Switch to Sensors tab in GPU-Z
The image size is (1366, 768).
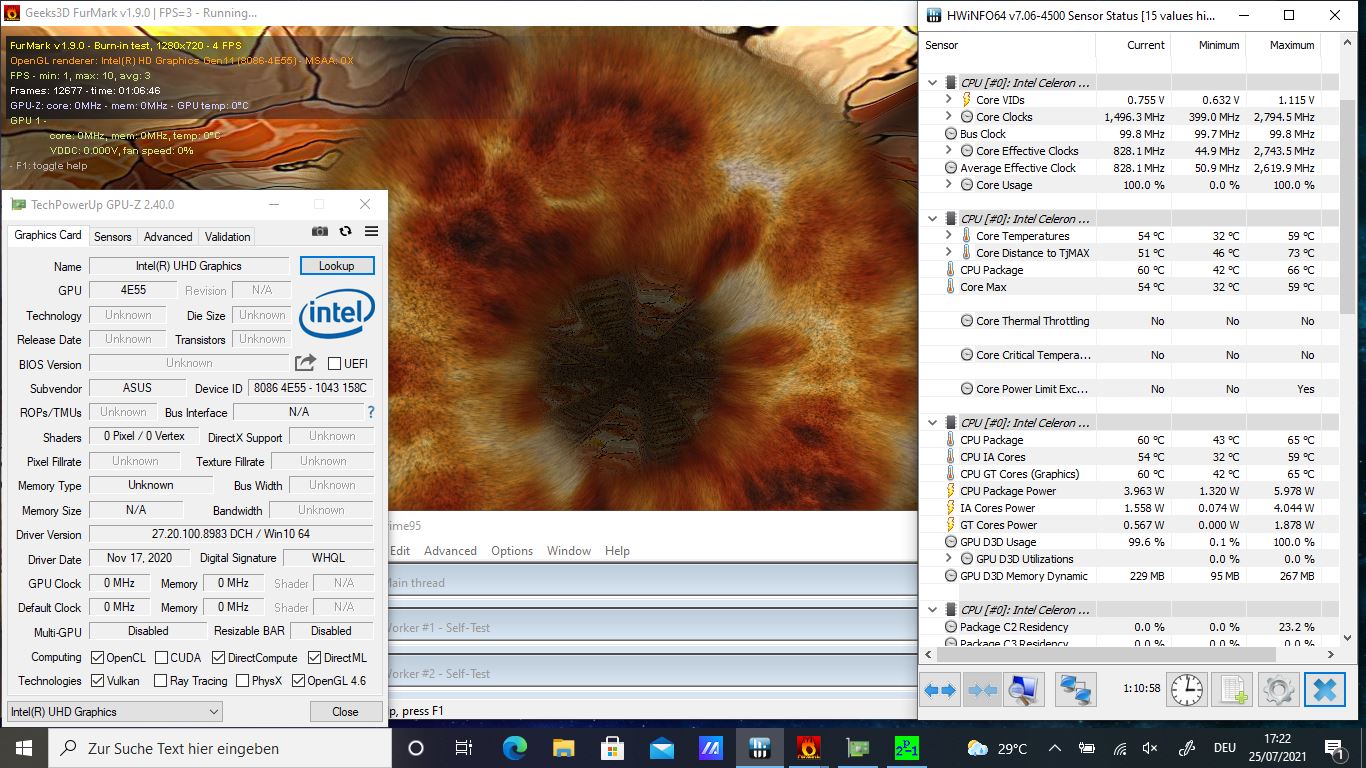tap(113, 237)
